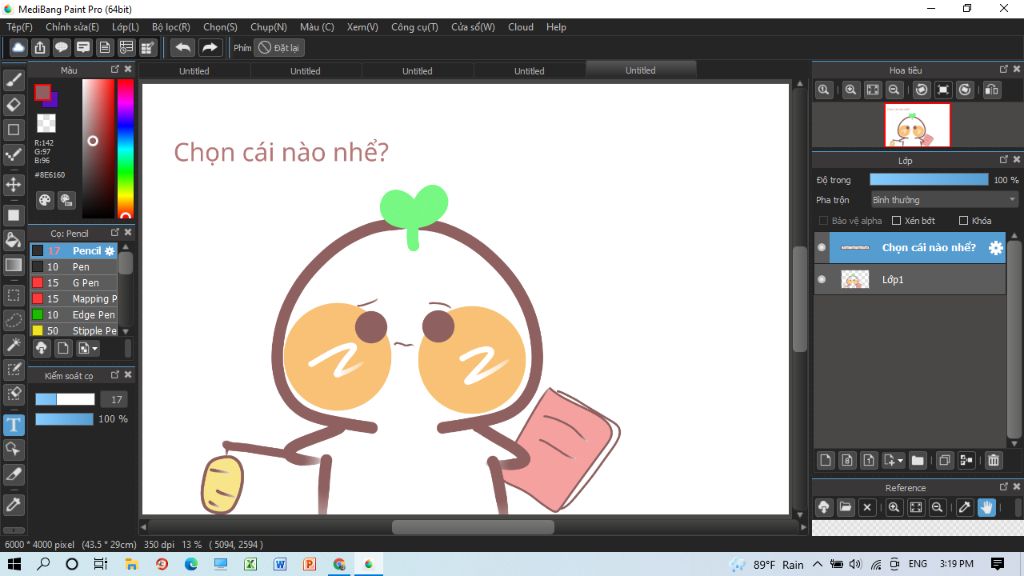Open the Lớp(L) menu
1024x576 pixels.
(125, 27)
